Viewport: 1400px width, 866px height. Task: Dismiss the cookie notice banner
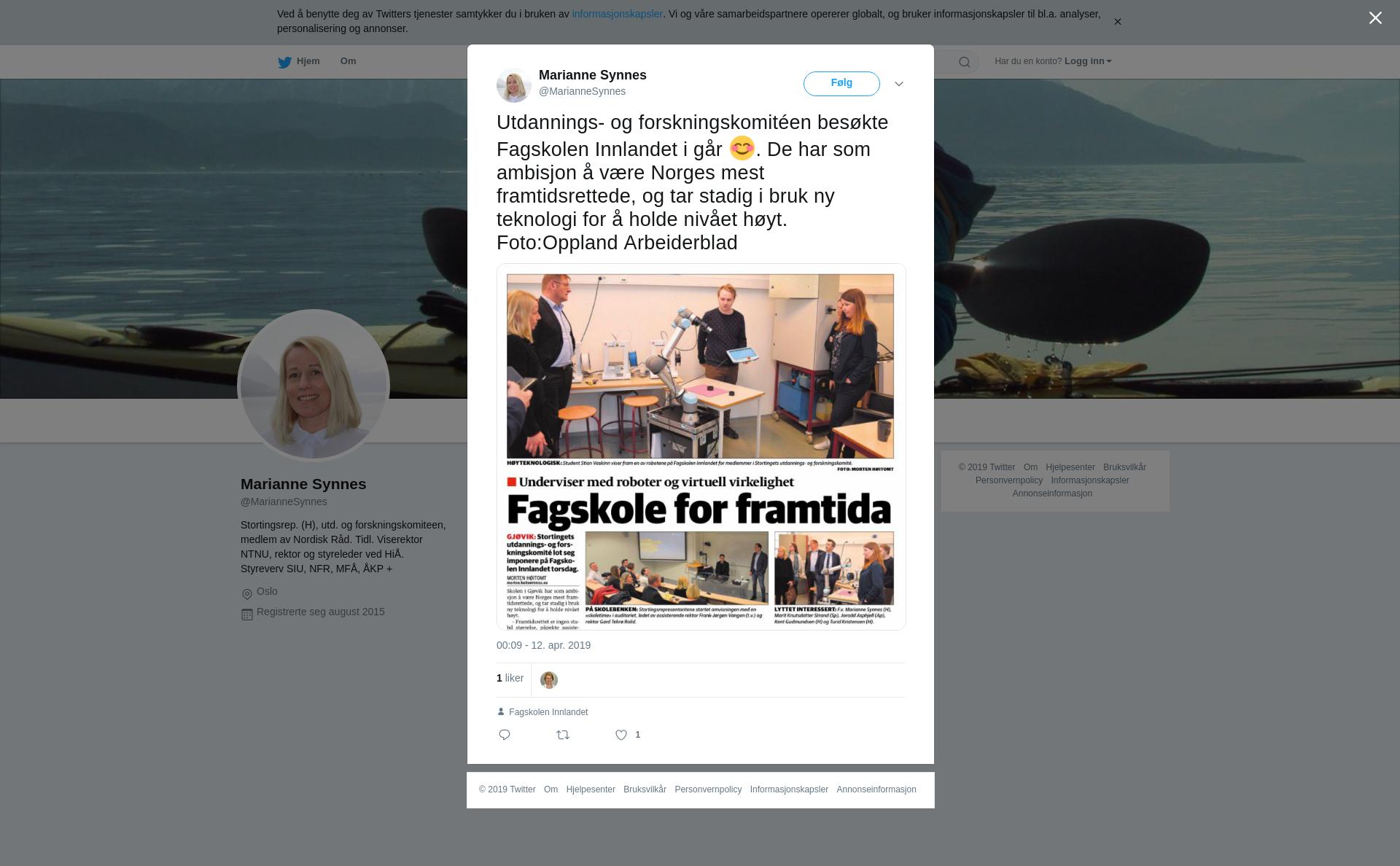pyautogui.click(x=1117, y=22)
